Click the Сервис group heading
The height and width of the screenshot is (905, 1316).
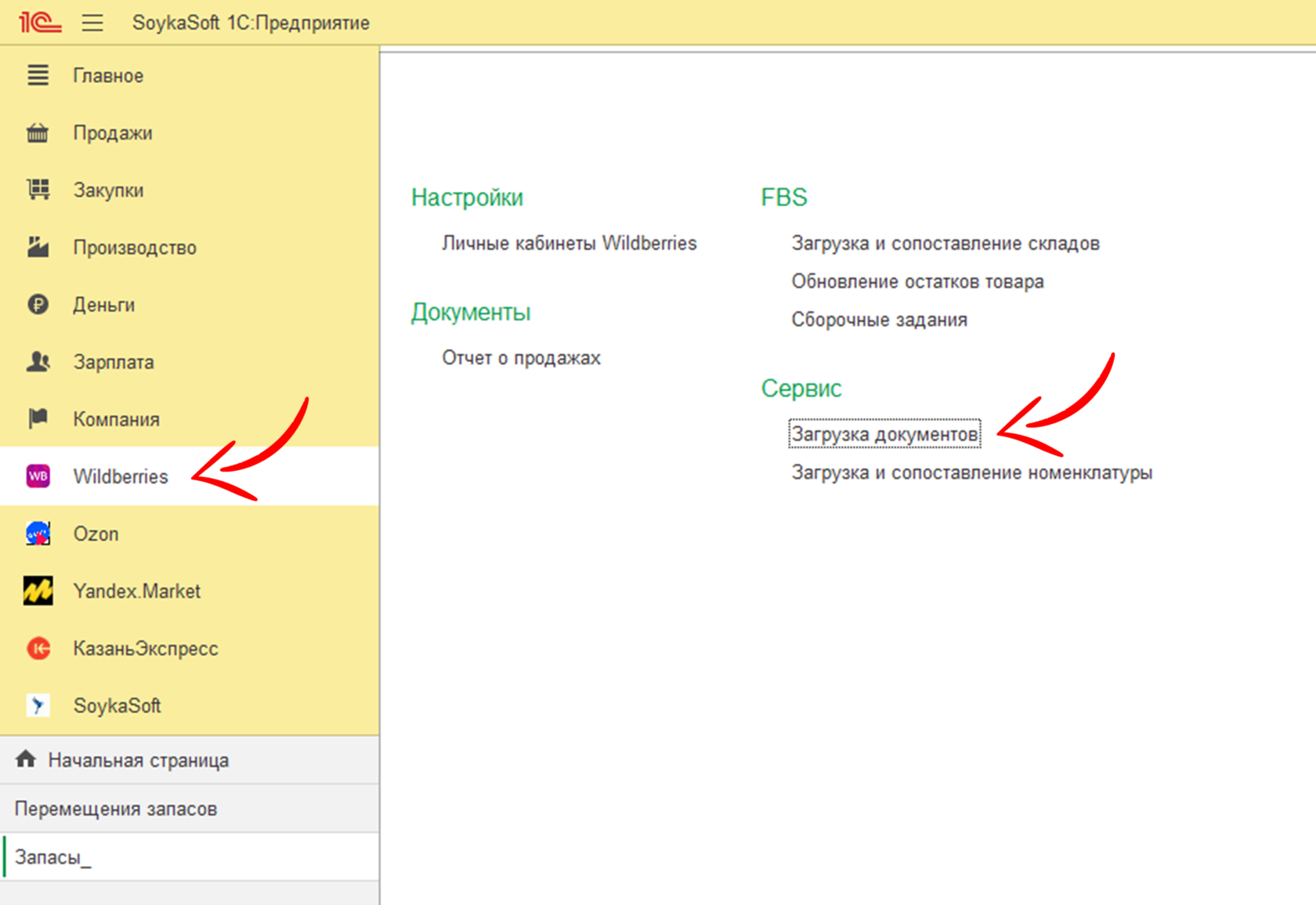point(801,389)
